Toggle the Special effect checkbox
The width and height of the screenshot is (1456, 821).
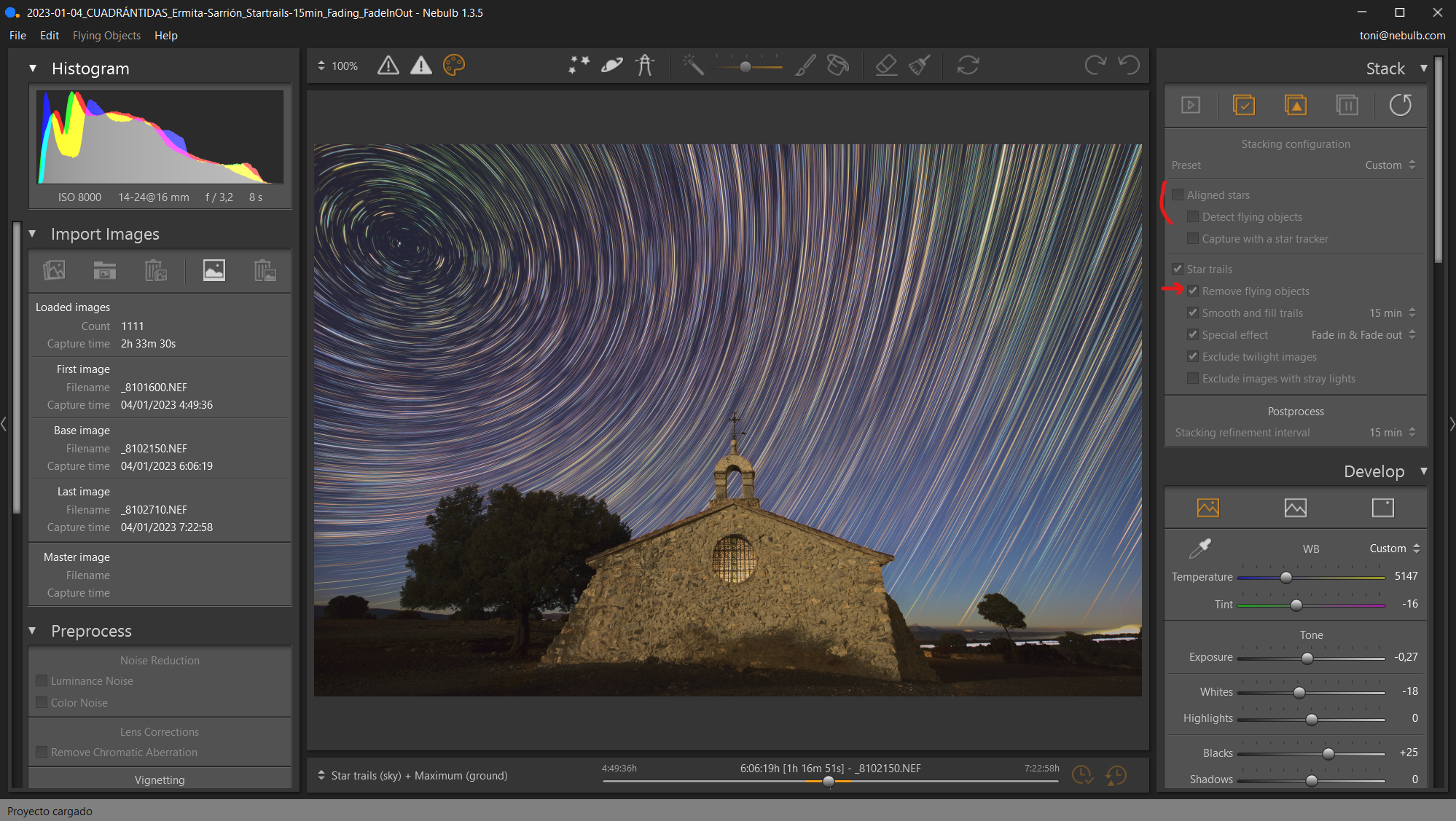click(x=1193, y=334)
